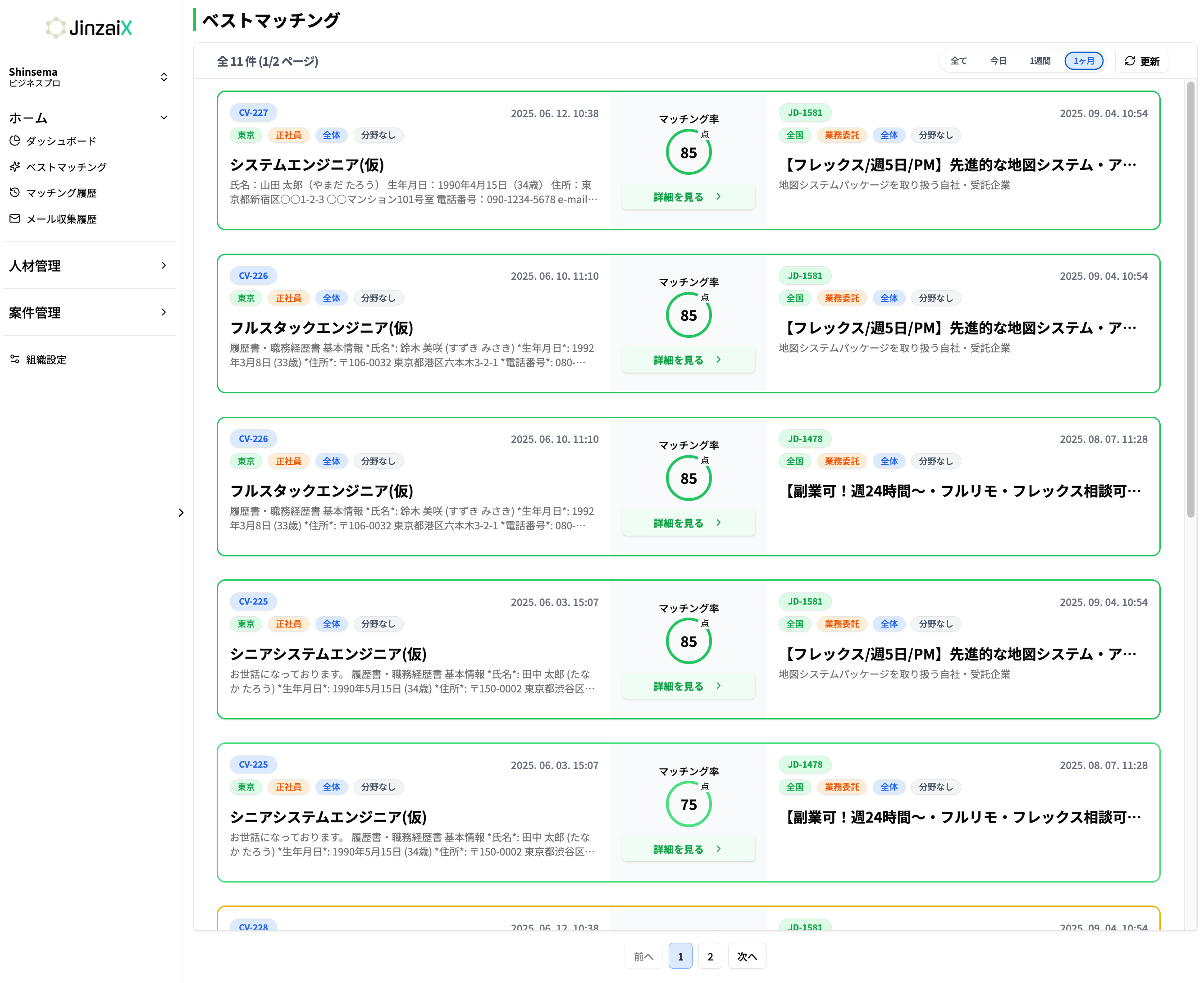Select the 今日 time filter
Viewport: 1204px width, 983px height.
pyautogui.click(x=998, y=60)
